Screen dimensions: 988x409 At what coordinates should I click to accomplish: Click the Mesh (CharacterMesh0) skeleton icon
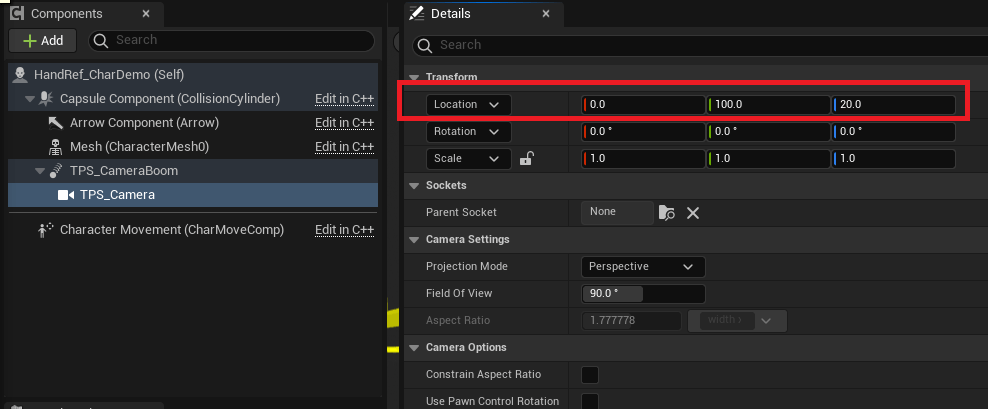[56, 147]
